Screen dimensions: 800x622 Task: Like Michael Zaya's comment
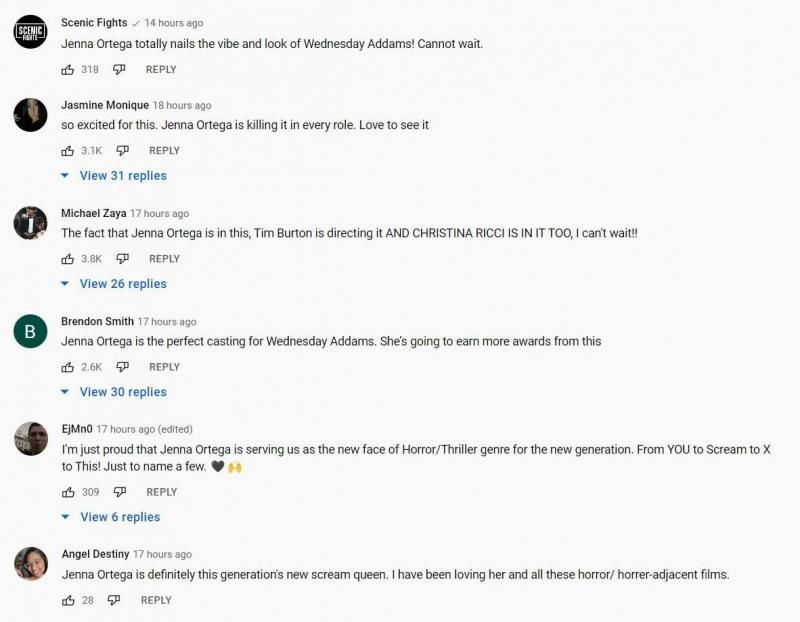[68, 259]
